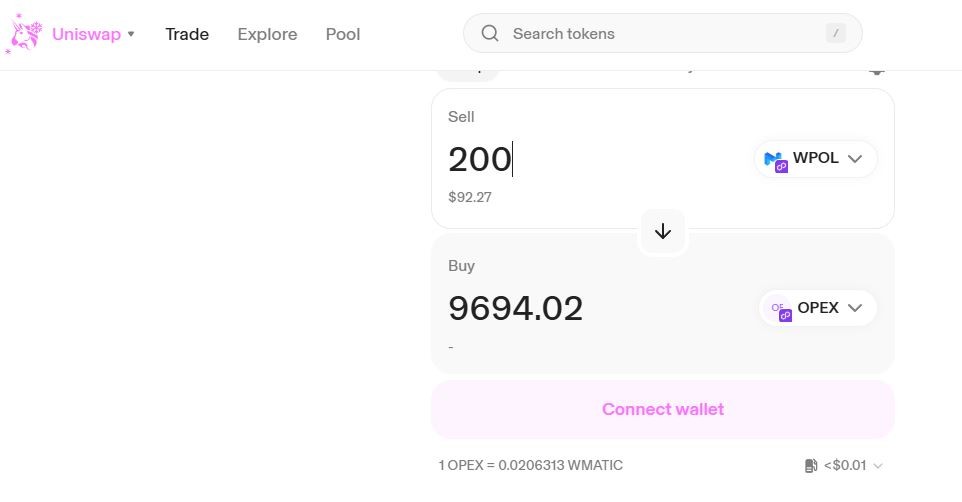
Task: Click the Connect wallet button
Action: point(663,409)
